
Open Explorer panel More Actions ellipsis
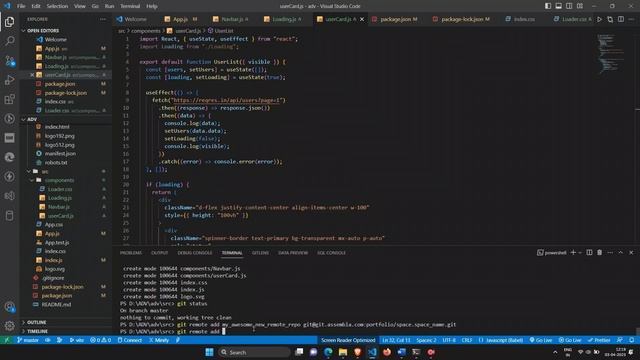[x=103, y=19]
